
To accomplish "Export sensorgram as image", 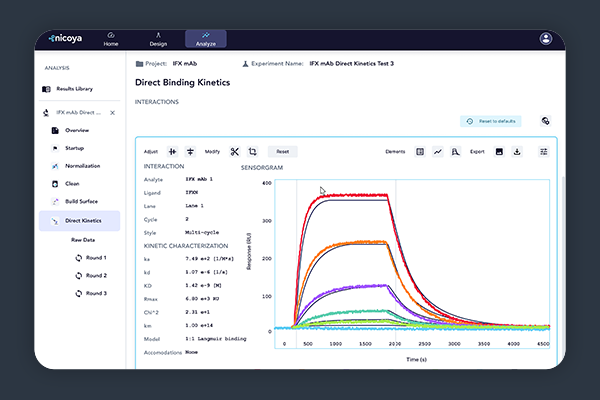I will point(498,152).
